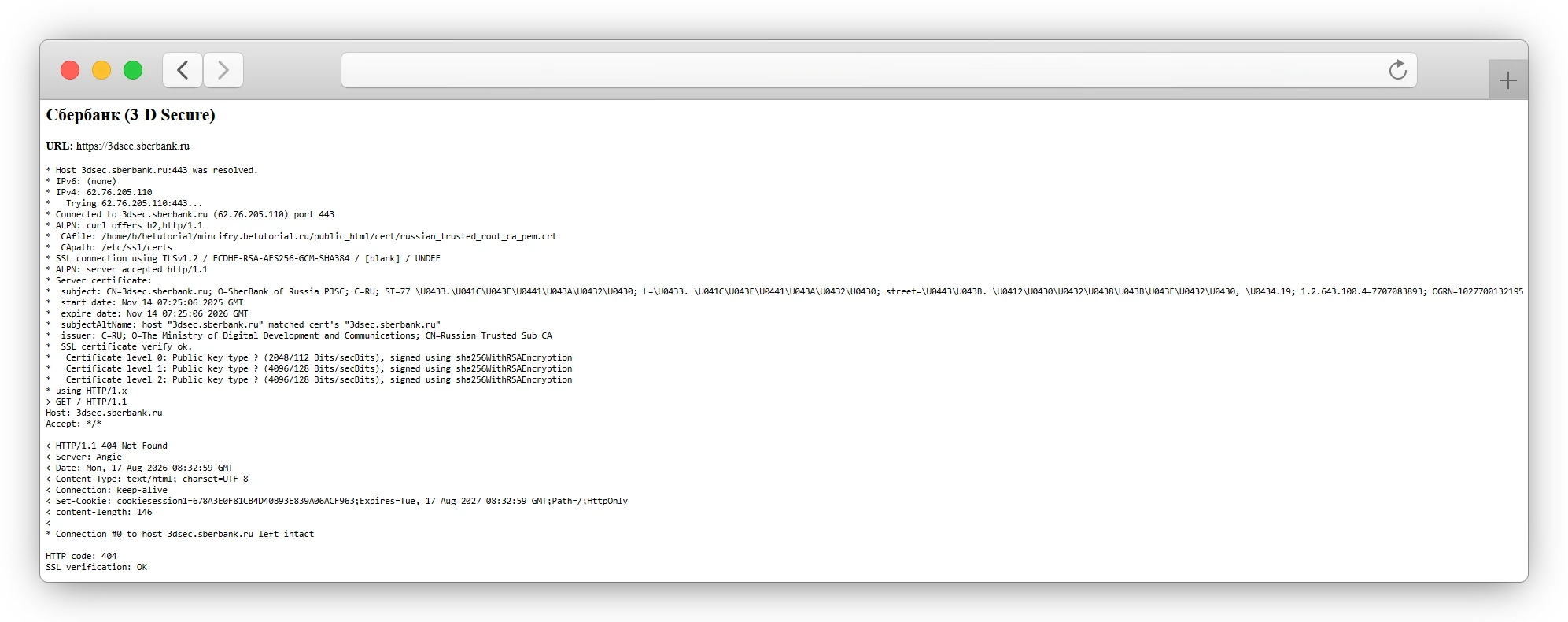Click the 'Date: Mon, 17 Aug 2026' header line
Screen dimensions: 1568x622
(139, 468)
